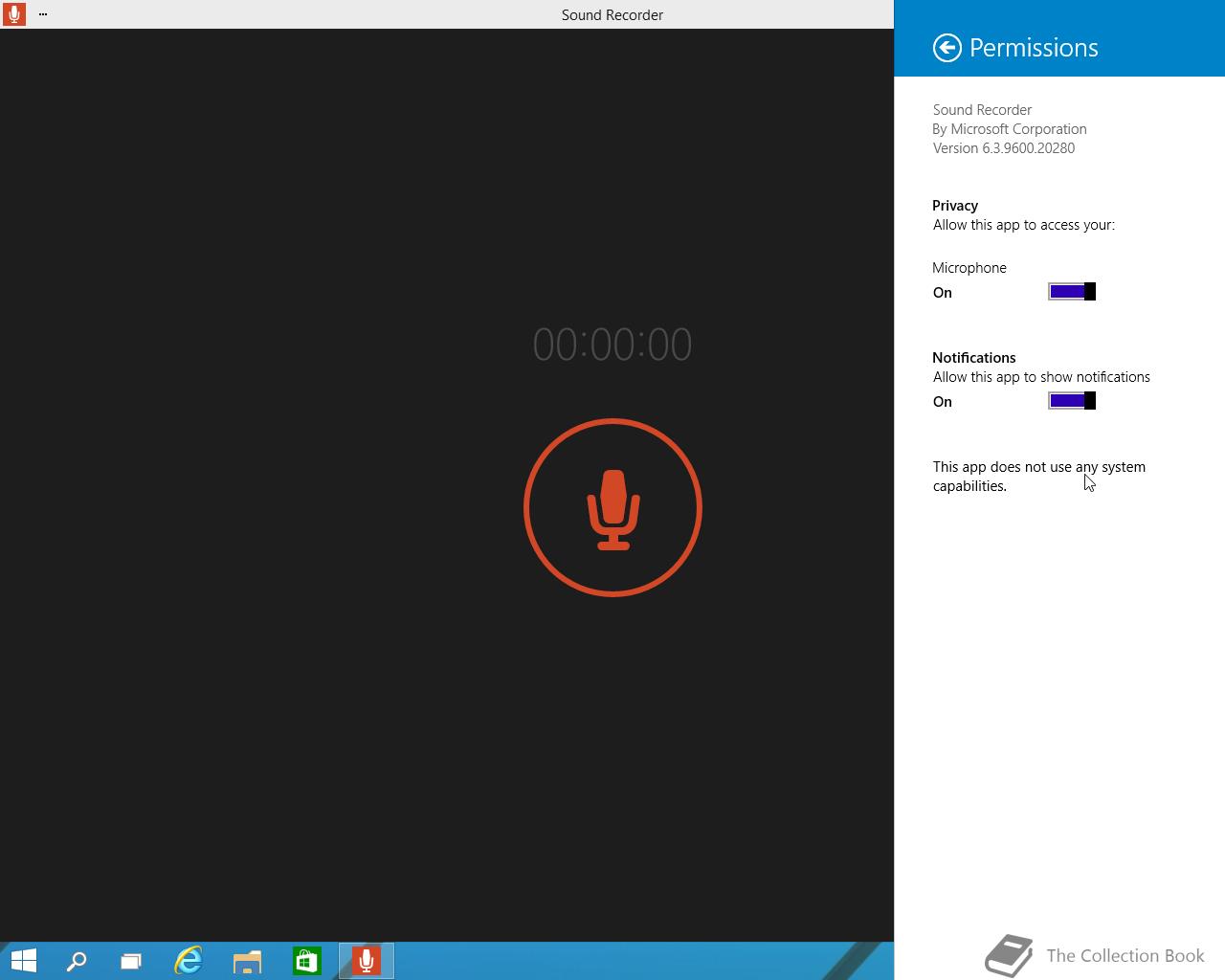Disable the Notifications toggle

(1072, 401)
